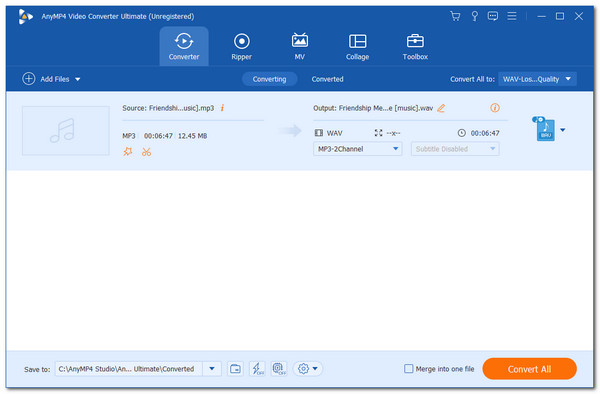Click the orange output info icon
Viewport: 600px width, 394px height.
(x=495, y=108)
